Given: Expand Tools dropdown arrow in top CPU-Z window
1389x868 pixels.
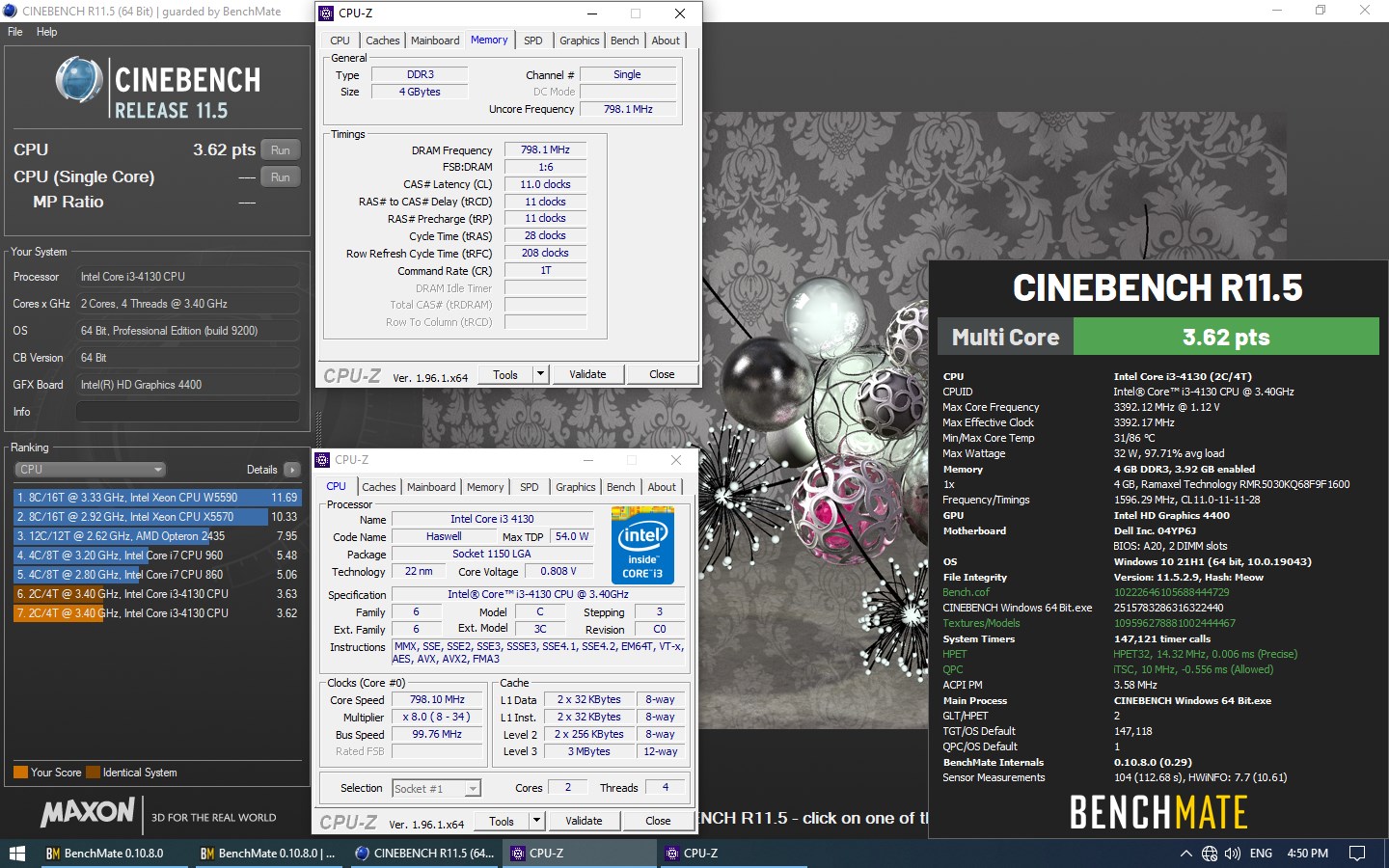Looking at the screenshot, I should pyautogui.click(x=540, y=375).
